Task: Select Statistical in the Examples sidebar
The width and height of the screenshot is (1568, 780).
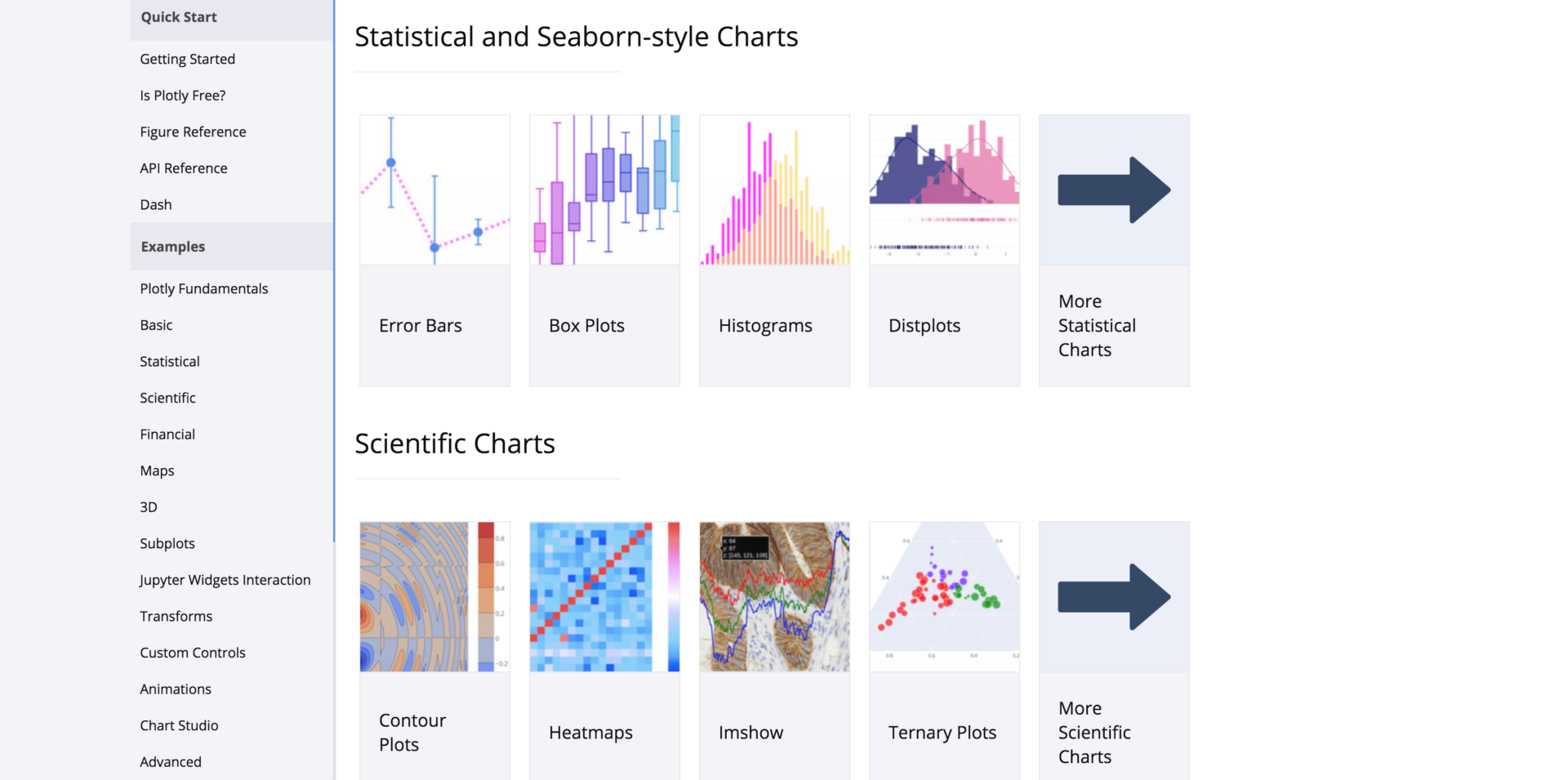Action: point(170,361)
